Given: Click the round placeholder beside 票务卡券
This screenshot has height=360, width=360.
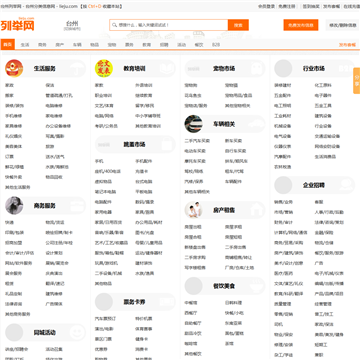Looking at the screenshot, I should point(104,302).
